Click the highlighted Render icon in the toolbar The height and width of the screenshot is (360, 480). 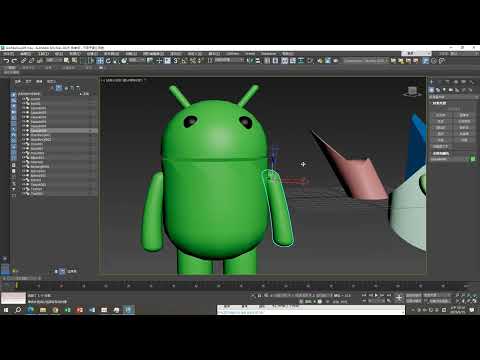[426, 61]
